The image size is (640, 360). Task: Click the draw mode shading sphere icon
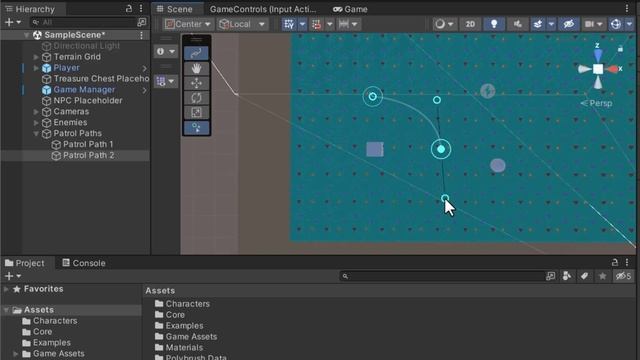[440, 24]
